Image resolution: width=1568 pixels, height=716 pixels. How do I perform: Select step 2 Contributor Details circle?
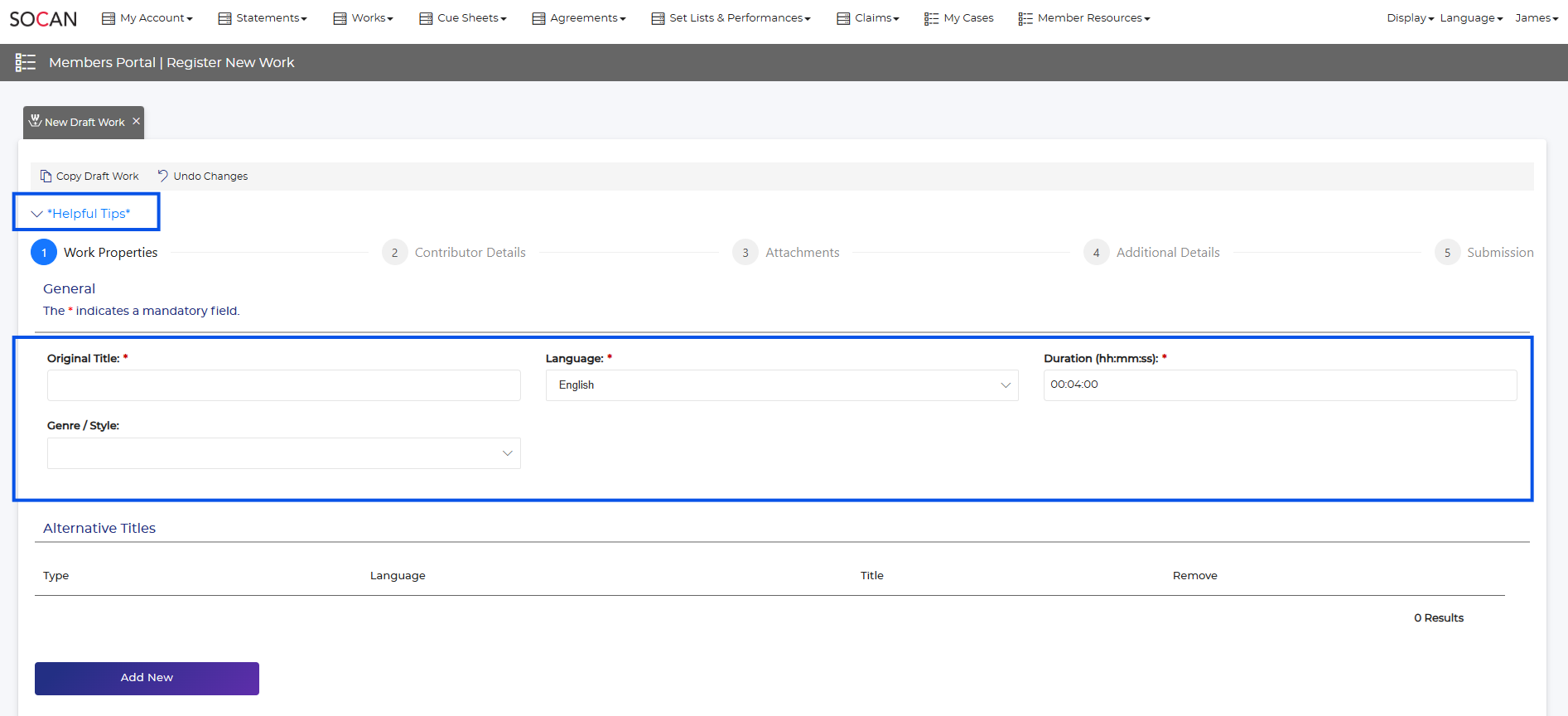(394, 253)
